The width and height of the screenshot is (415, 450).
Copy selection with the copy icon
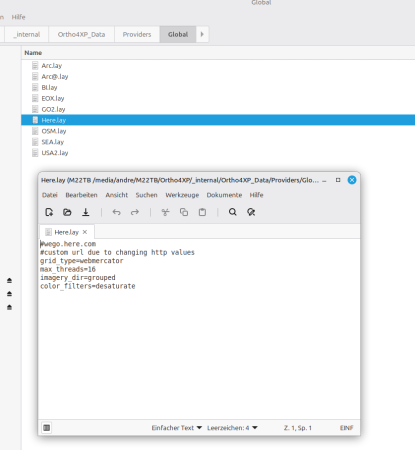pyautogui.click(x=184, y=212)
